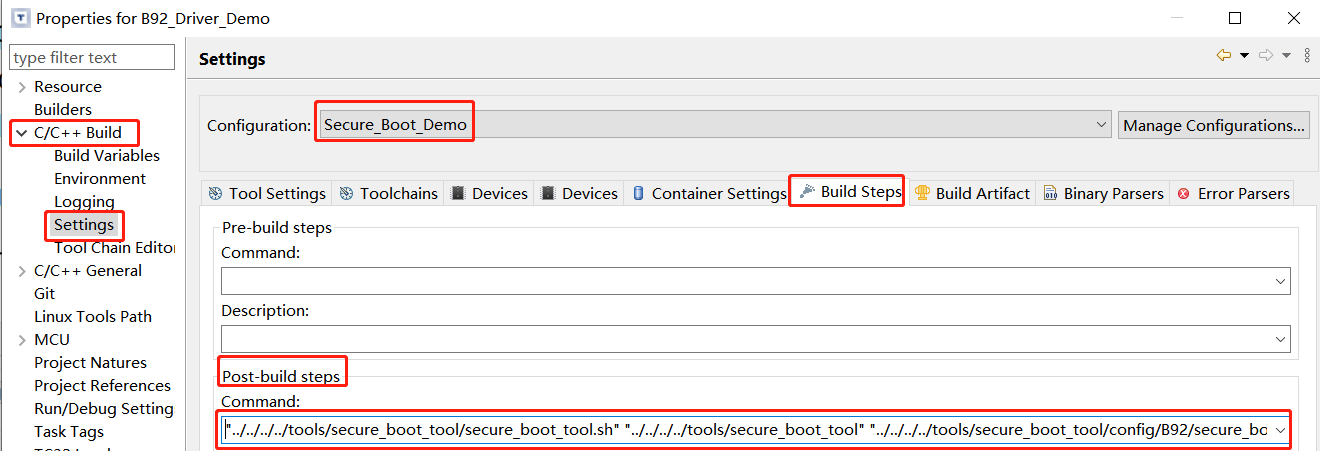Click the Properties window title icon
The image size is (1320, 451).
point(19,18)
